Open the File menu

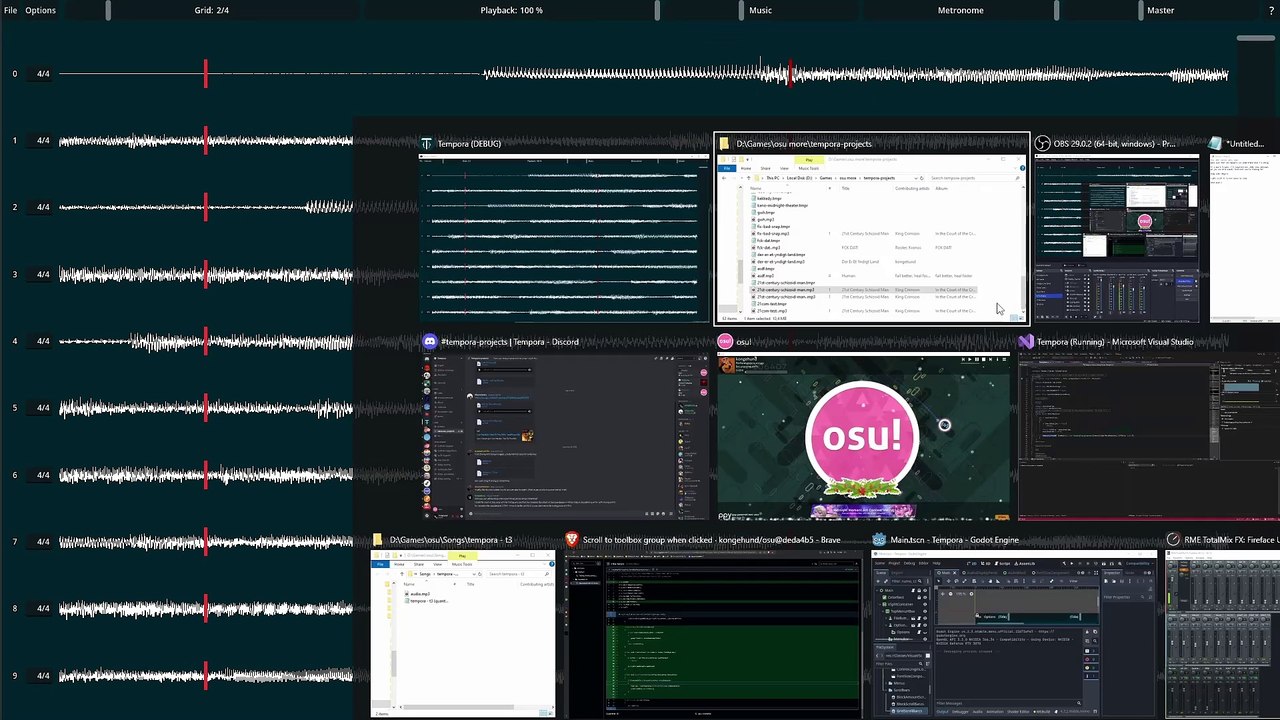pyautogui.click(x=11, y=10)
